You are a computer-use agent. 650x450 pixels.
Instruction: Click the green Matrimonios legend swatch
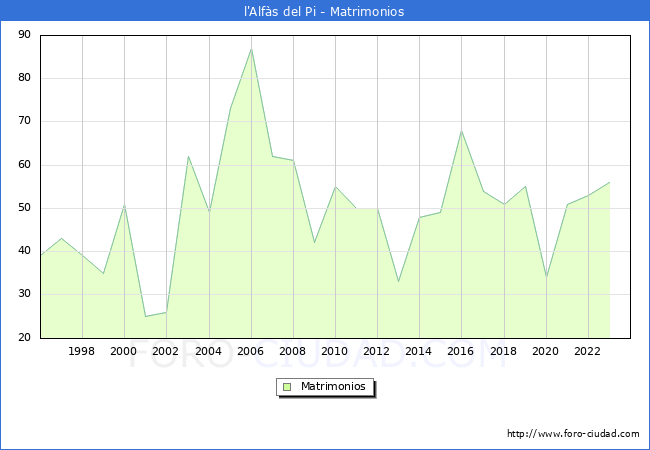[x=286, y=387]
